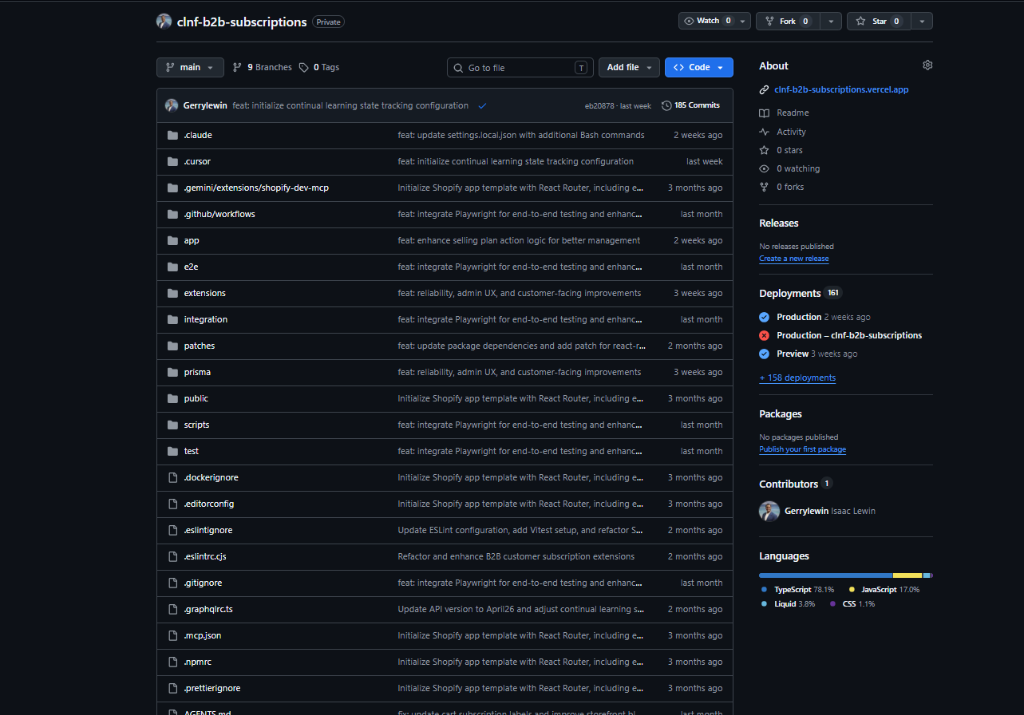Open the .graphqlrc.ts file

coord(208,609)
